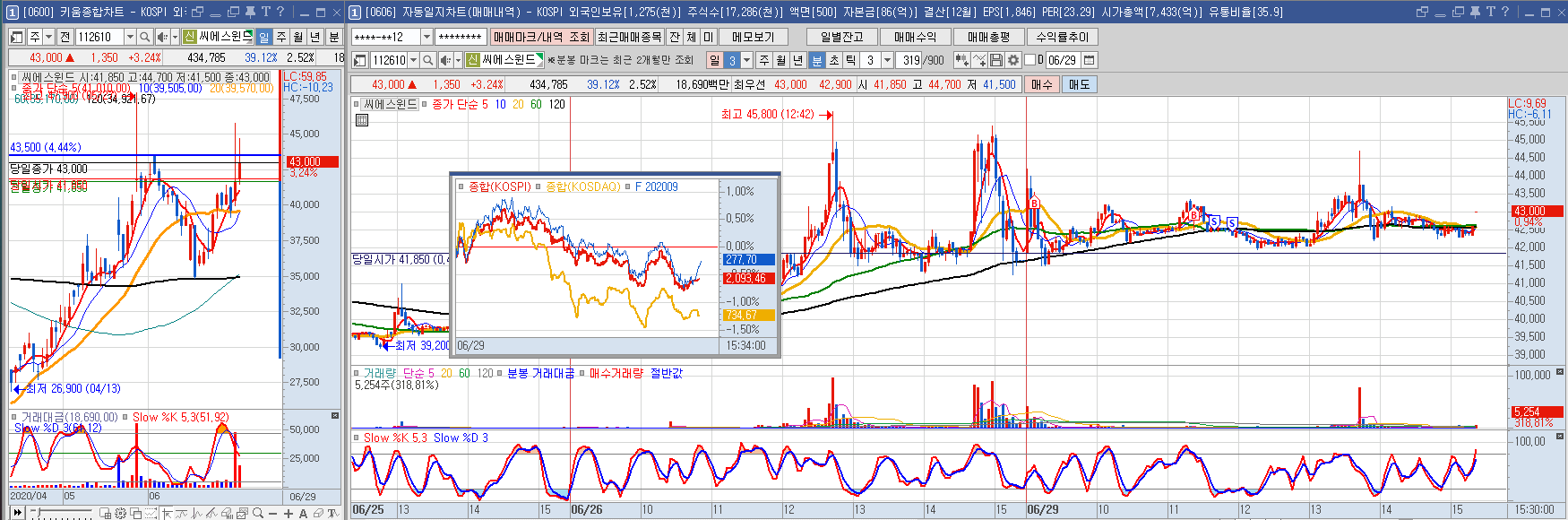Expand speaker options arrow in left window

175,37
